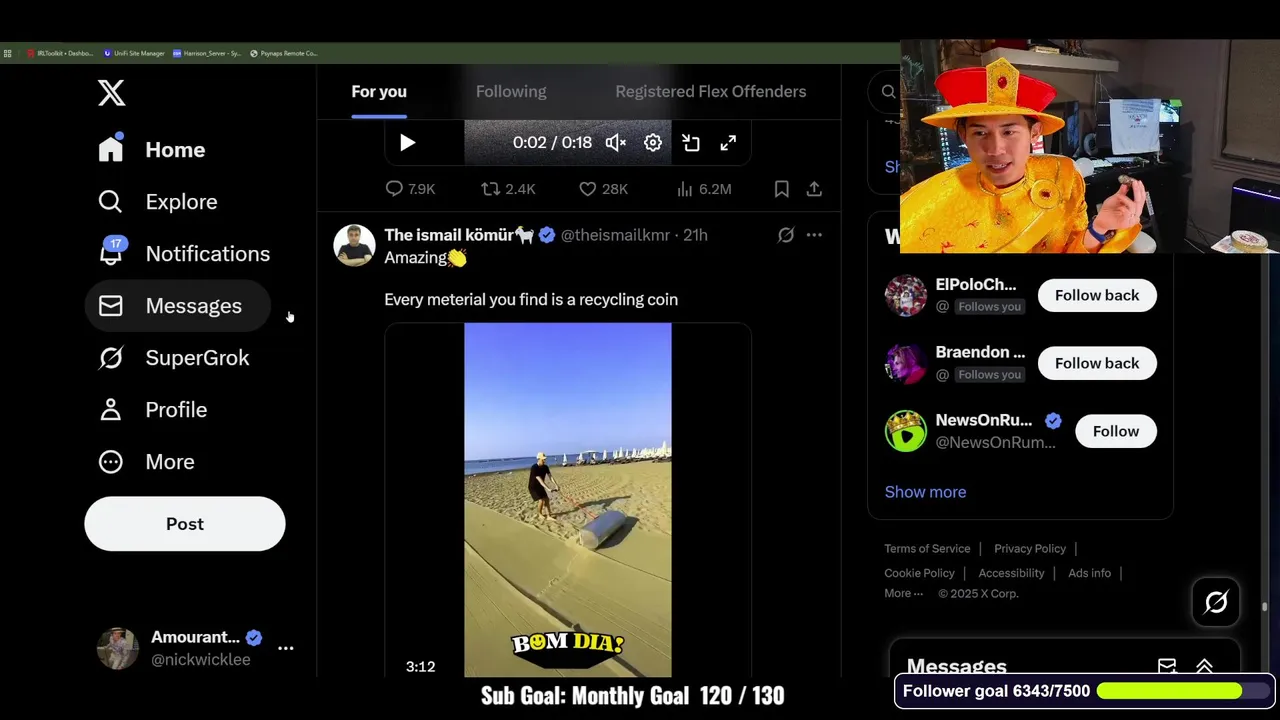The width and height of the screenshot is (1280, 720).
Task: Follow back Braendon ...
Action: (x=1097, y=363)
